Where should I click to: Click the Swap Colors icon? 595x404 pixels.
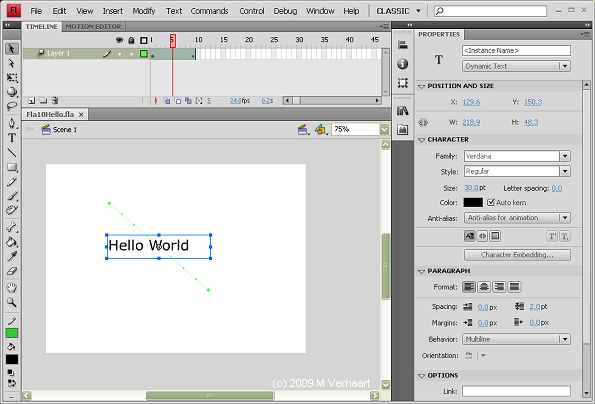12,383
